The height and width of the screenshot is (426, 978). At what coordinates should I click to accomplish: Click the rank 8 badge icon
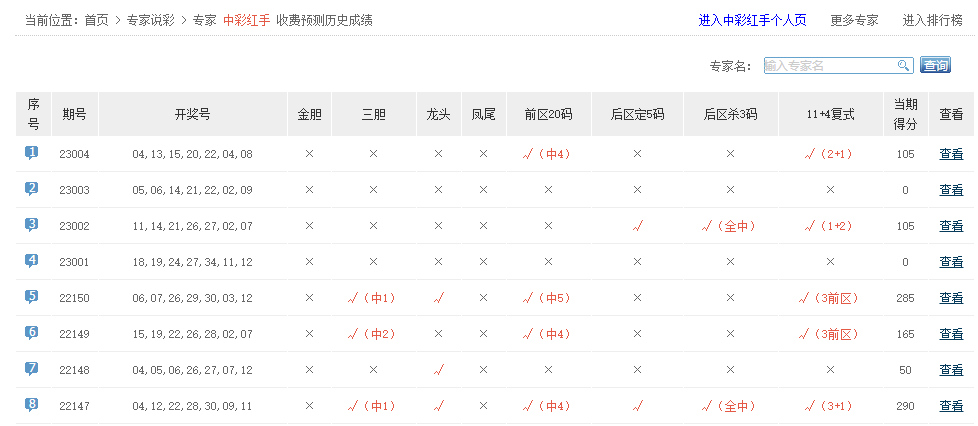point(32,405)
